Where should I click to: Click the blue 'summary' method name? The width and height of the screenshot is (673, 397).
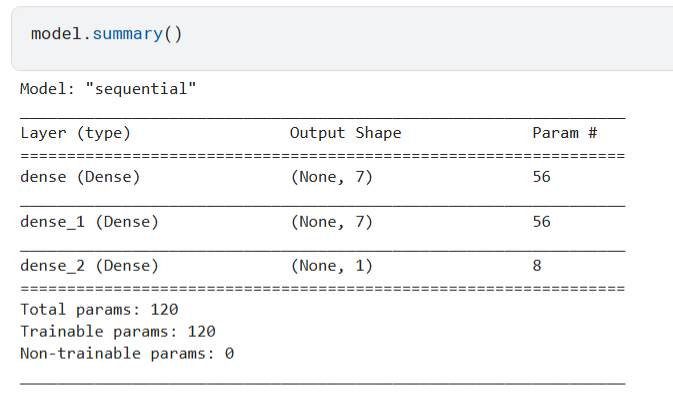point(128,34)
